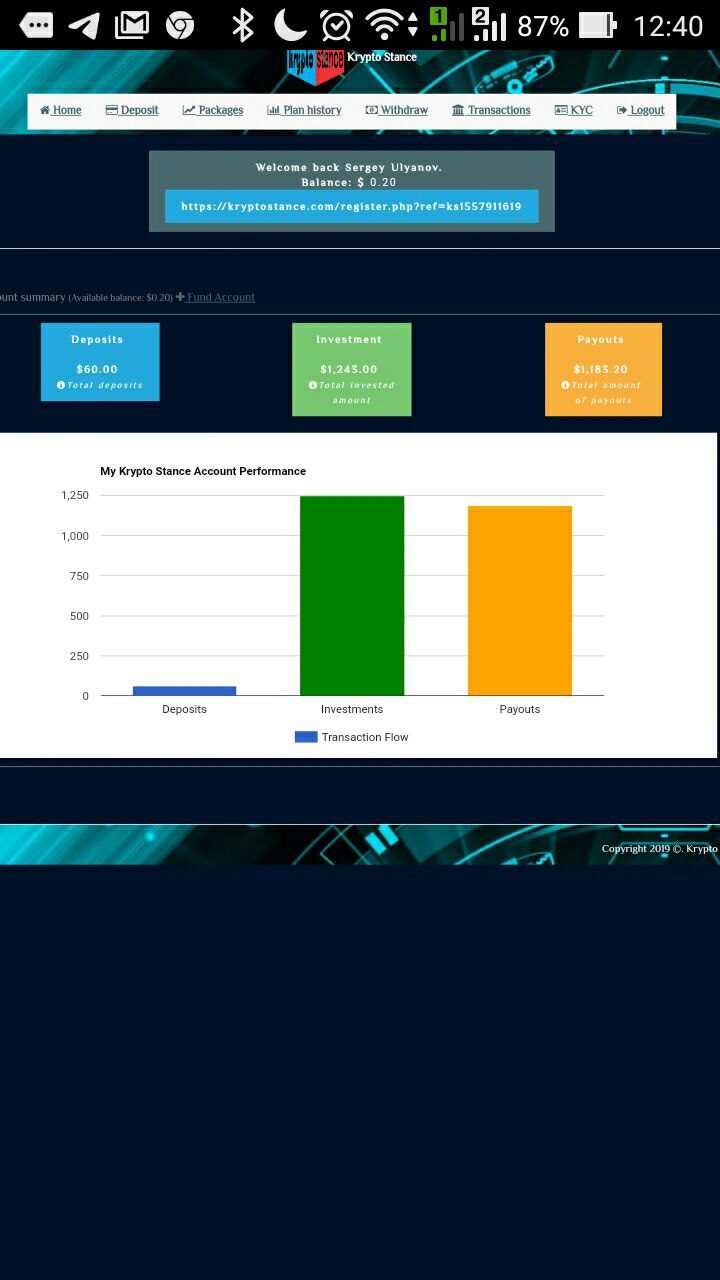
Task: View the Plan history page
Action: (304, 110)
